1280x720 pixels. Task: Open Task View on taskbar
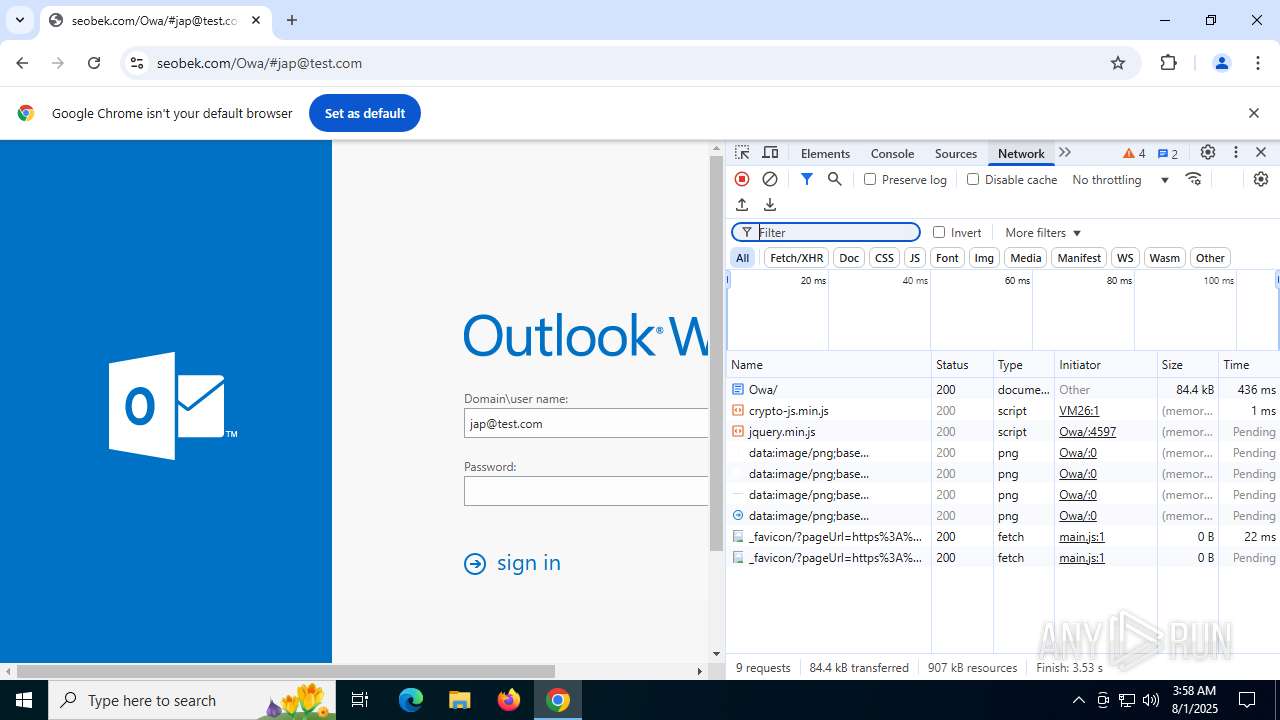361,700
